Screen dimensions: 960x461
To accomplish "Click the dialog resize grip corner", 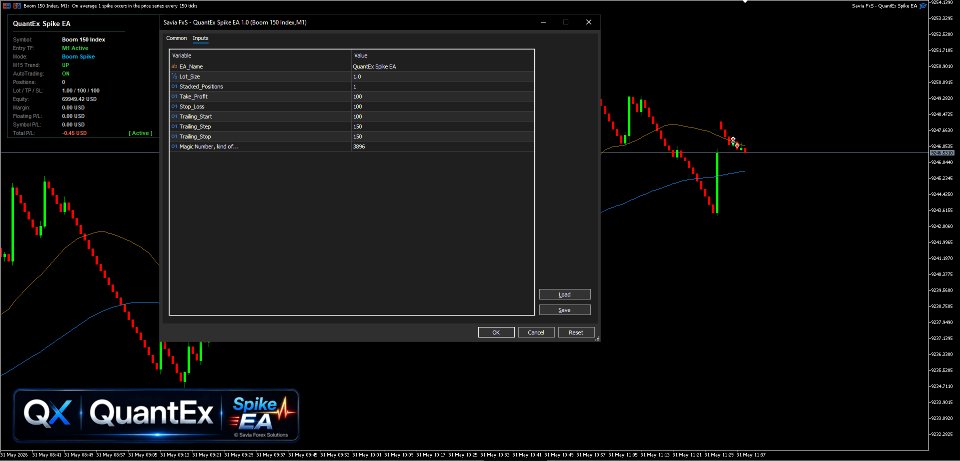I will point(597,338).
